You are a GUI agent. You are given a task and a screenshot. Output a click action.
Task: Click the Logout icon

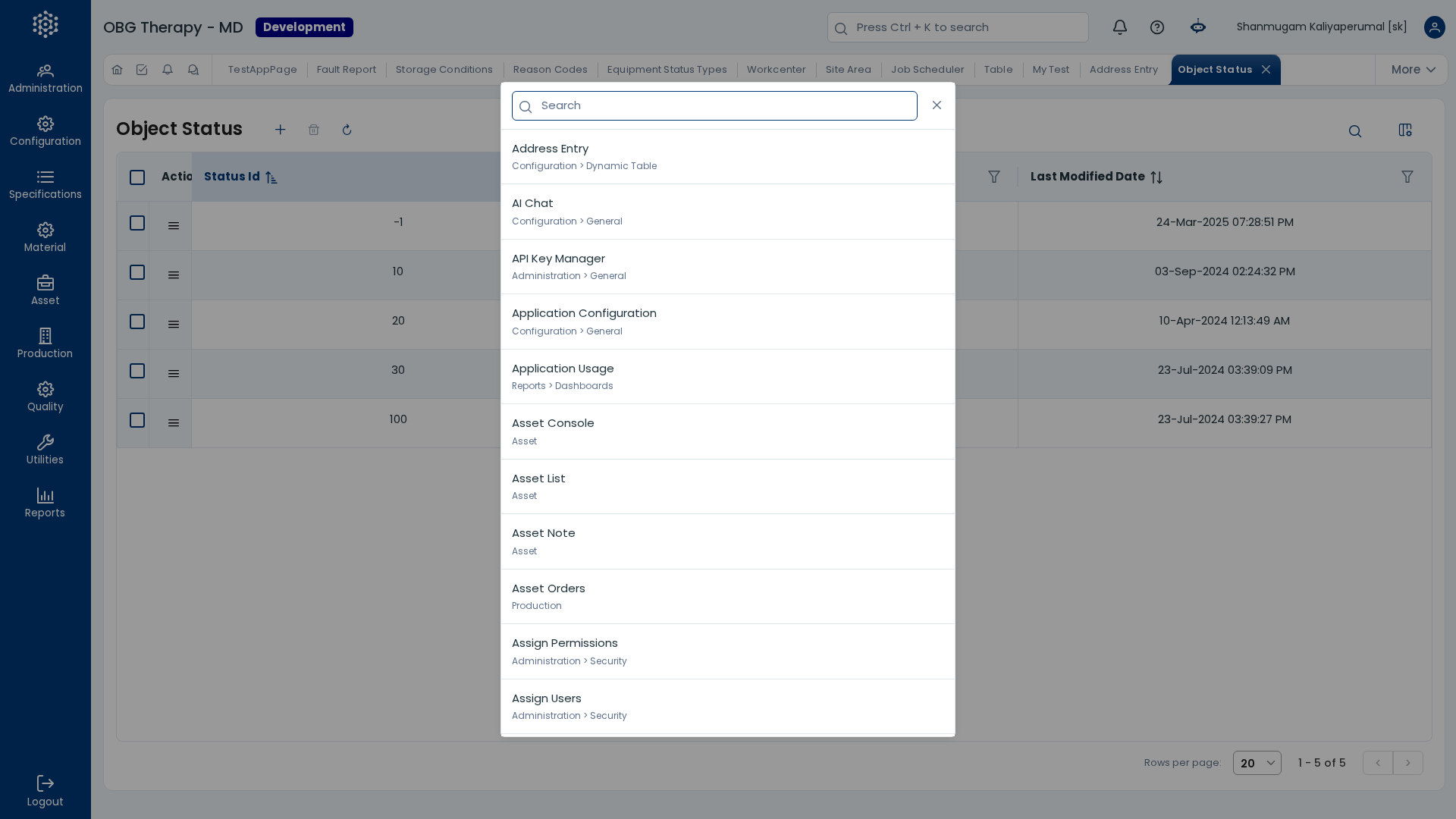click(x=45, y=783)
